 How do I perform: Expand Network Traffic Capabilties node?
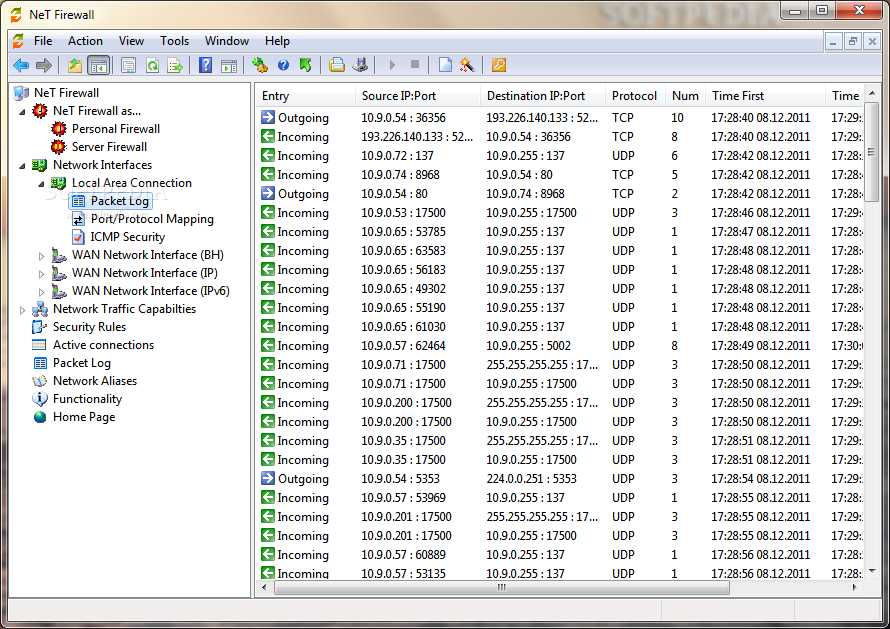pos(22,310)
